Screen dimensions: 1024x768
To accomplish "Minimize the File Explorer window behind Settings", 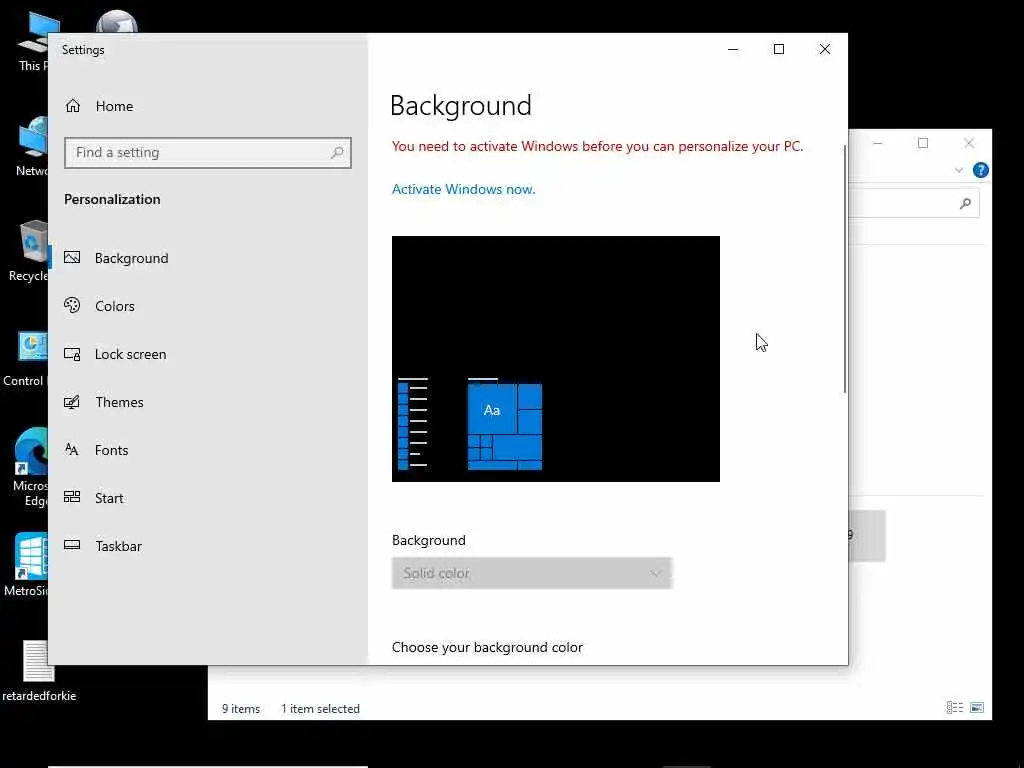I will 878,143.
